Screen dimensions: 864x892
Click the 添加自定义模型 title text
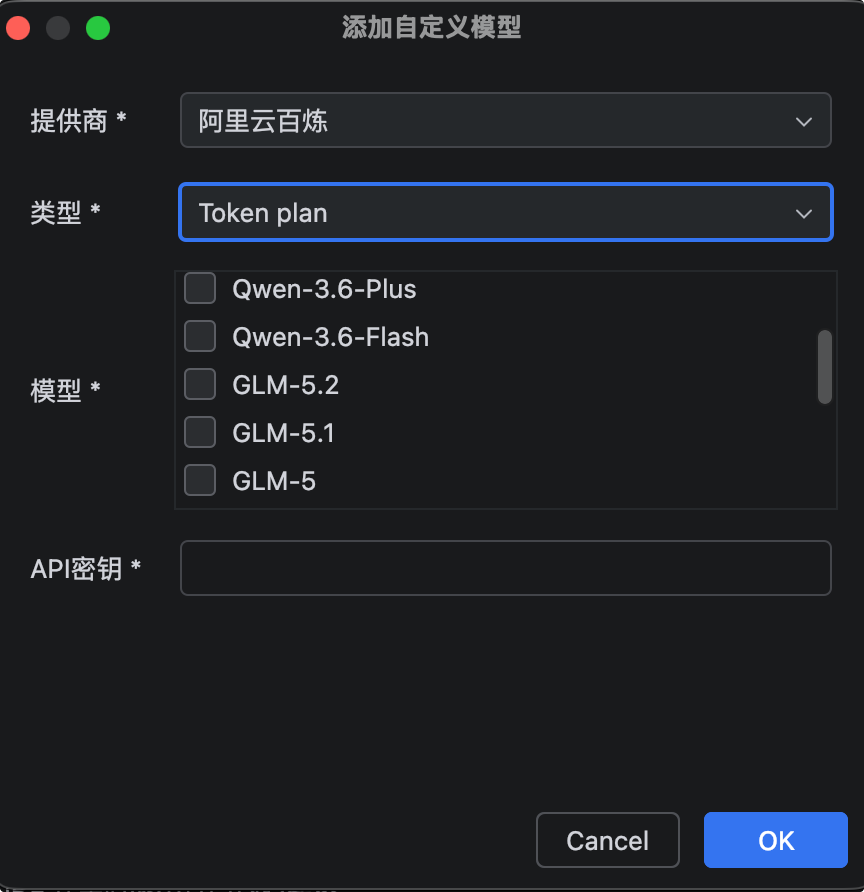(x=432, y=27)
